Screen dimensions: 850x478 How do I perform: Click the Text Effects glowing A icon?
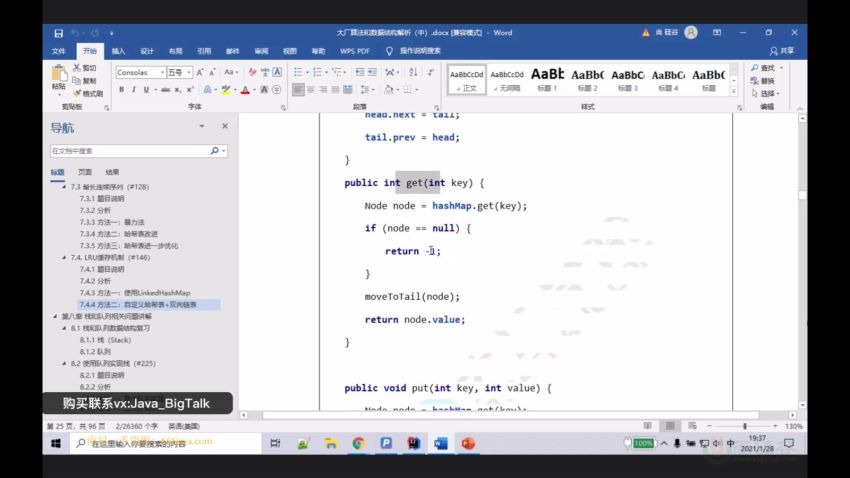click(208, 89)
